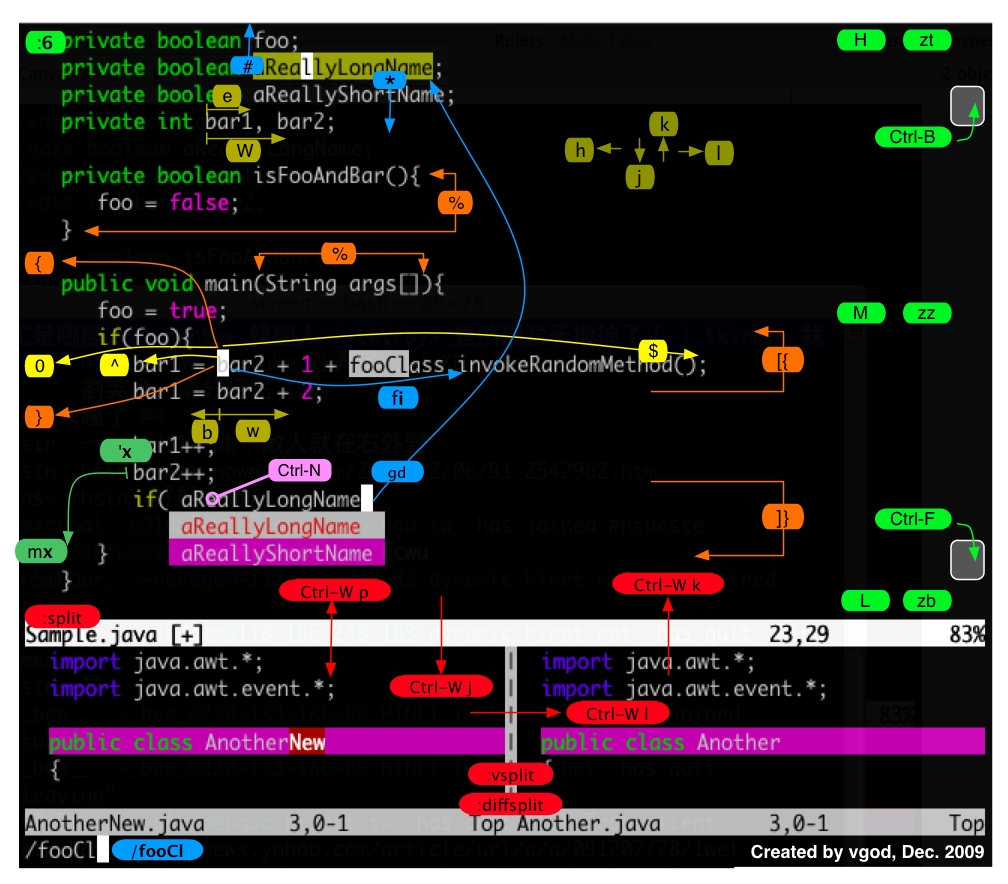Image resolution: width=1008 pixels, height=884 pixels.
Task: Click the red :vsplit command badge
Action: (510, 775)
